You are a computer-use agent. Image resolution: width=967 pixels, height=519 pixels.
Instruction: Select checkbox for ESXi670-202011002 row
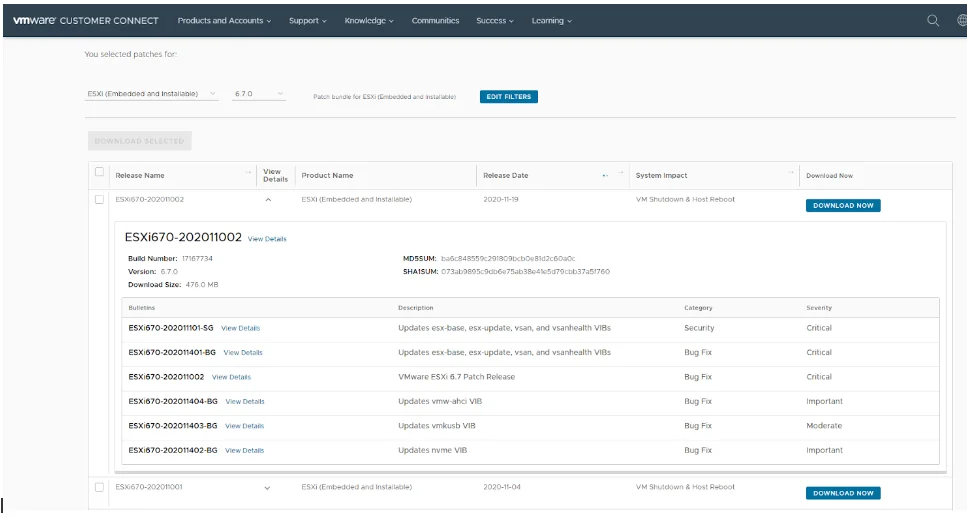(99, 200)
